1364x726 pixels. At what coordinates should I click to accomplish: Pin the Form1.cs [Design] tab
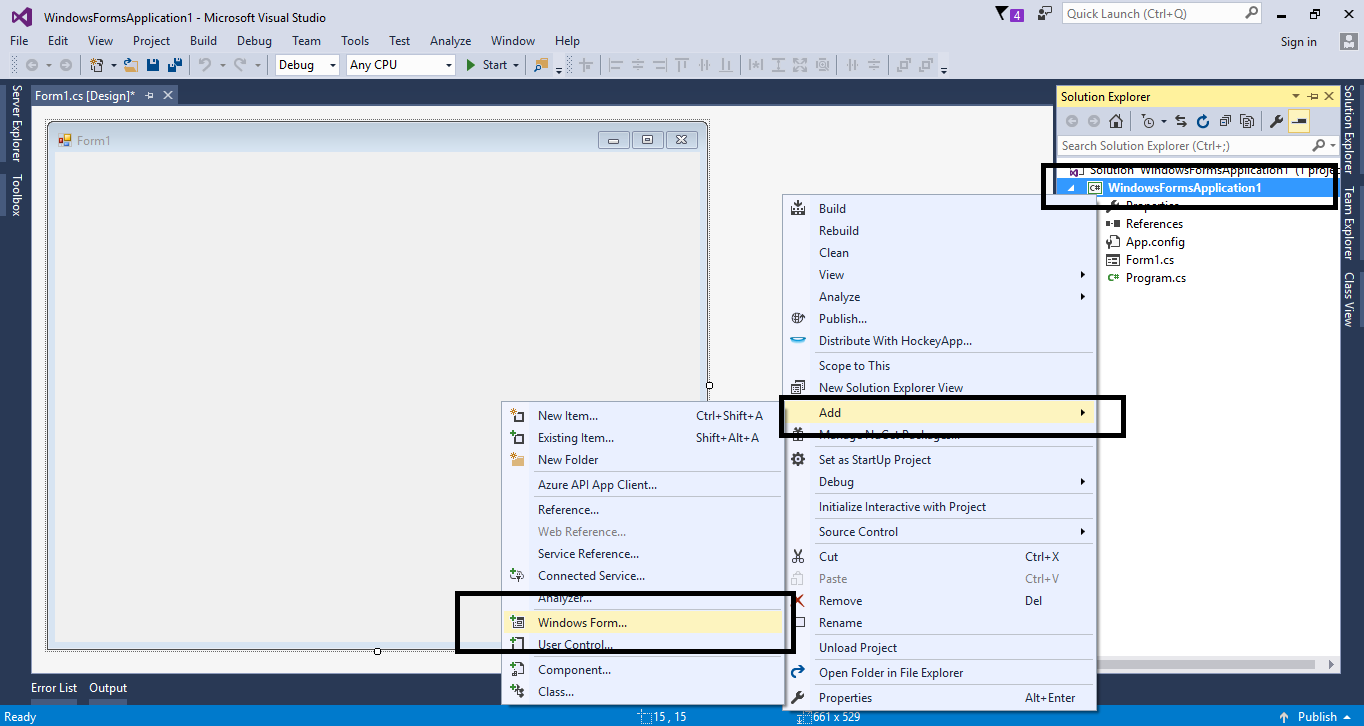pyautogui.click(x=149, y=96)
